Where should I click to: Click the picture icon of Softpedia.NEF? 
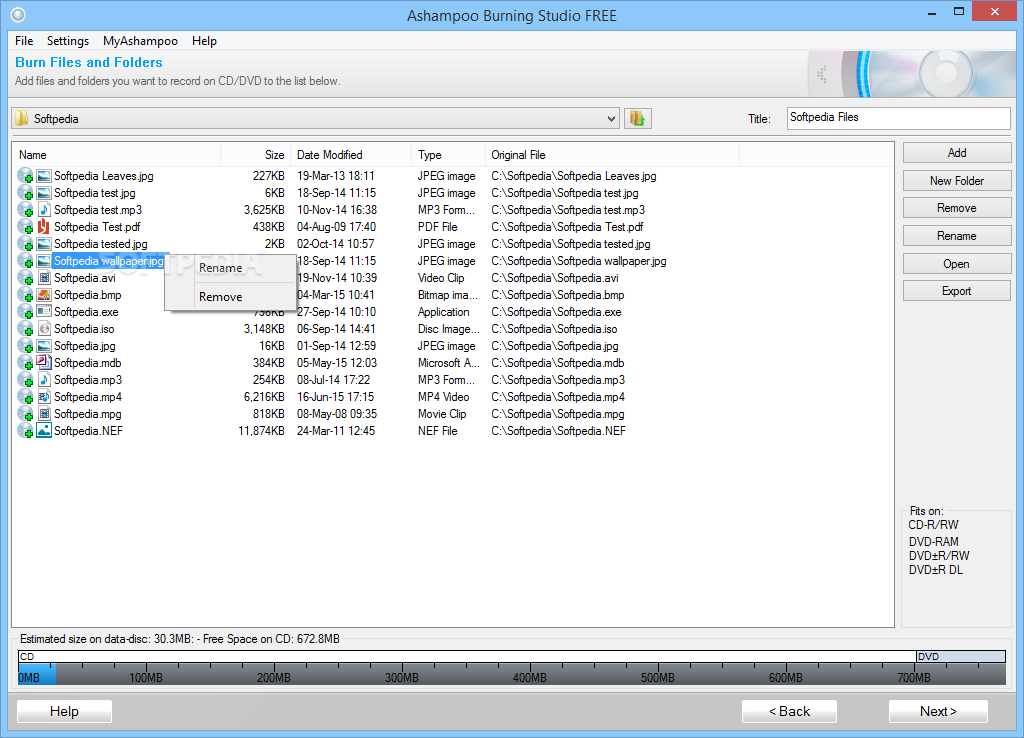pos(44,430)
